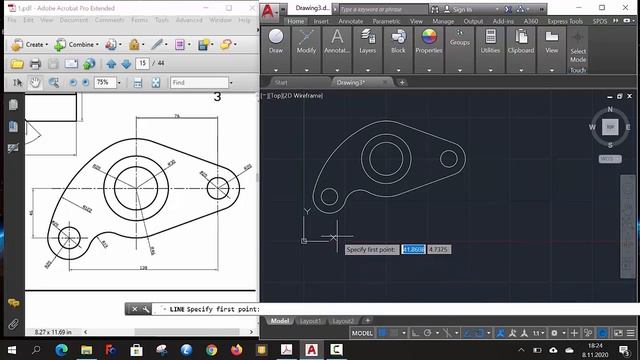640x360 pixels.
Task: Open the Combine files dropdown in Acrobat
Action: [x=77, y=44]
